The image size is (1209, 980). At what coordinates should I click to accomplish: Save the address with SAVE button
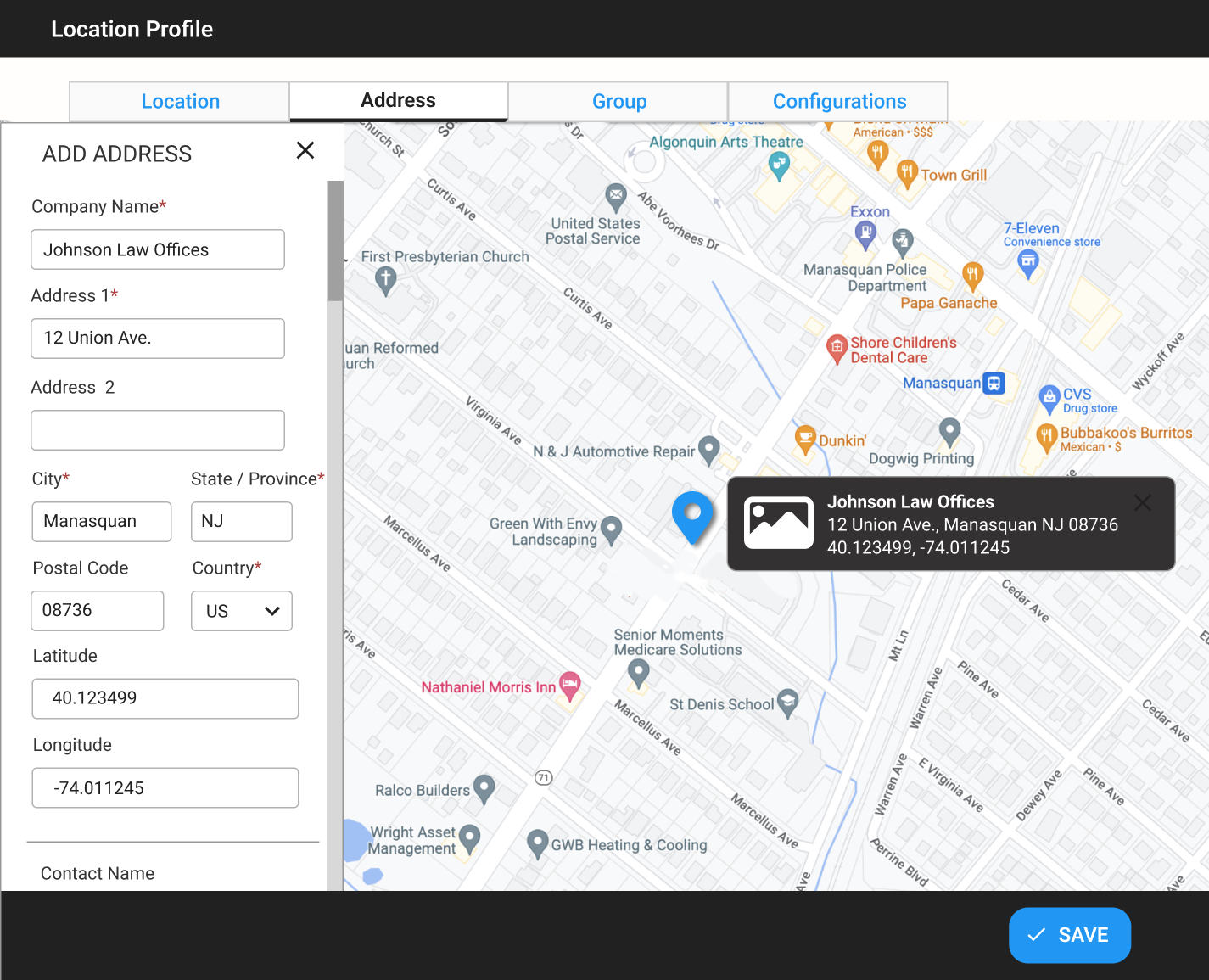(1069, 935)
